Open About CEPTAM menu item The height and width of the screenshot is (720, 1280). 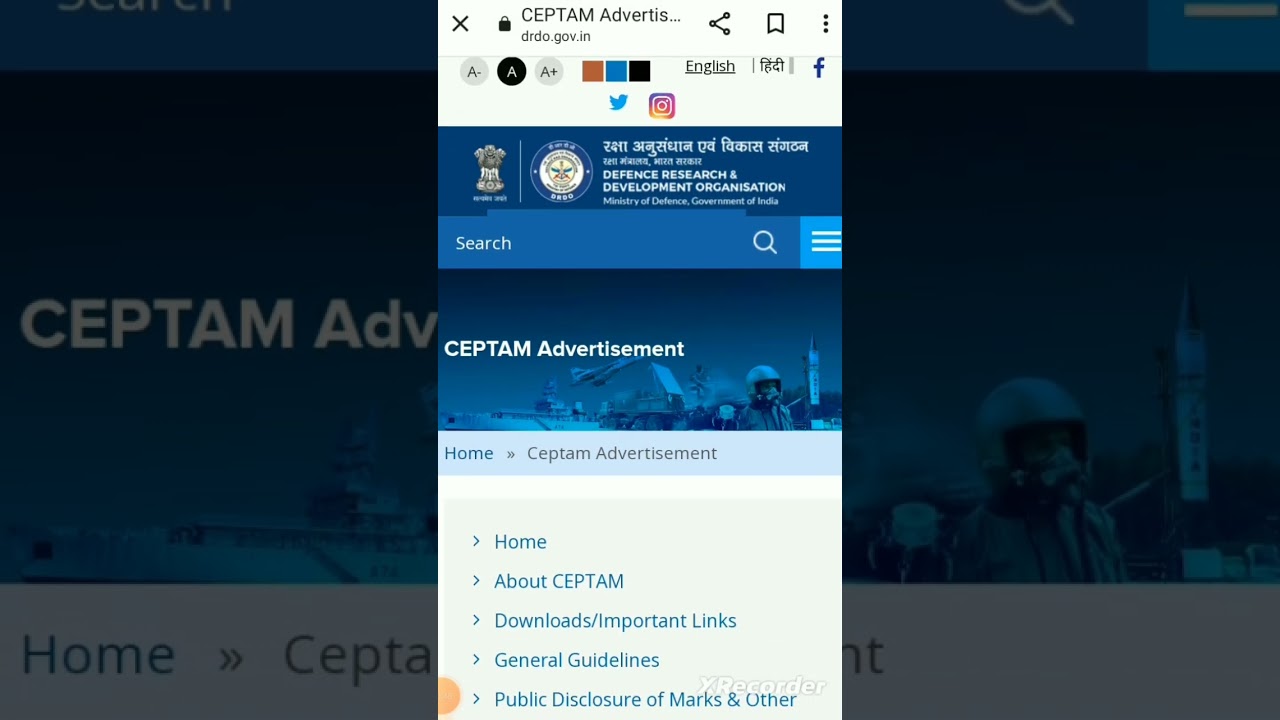pyautogui.click(x=559, y=581)
